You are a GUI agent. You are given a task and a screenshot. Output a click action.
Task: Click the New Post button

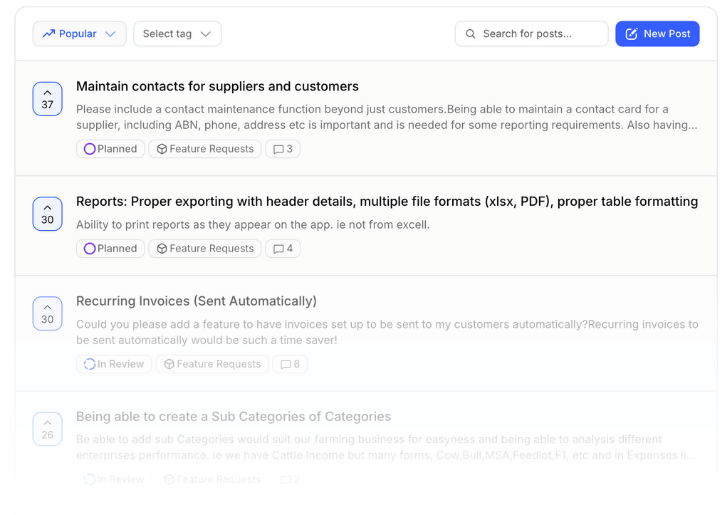click(657, 34)
